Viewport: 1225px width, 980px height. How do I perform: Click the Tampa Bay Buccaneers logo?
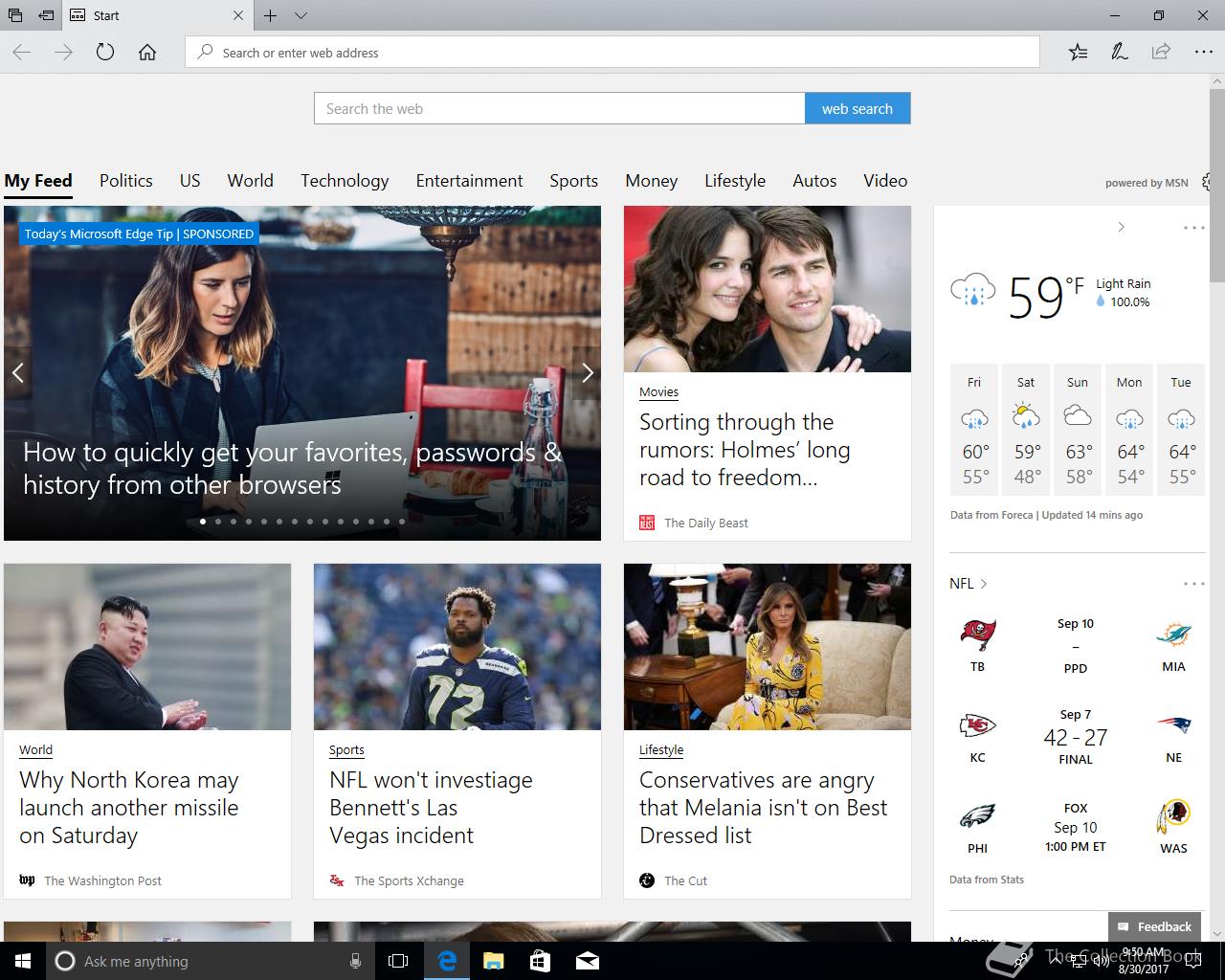pyautogui.click(x=977, y=635)
